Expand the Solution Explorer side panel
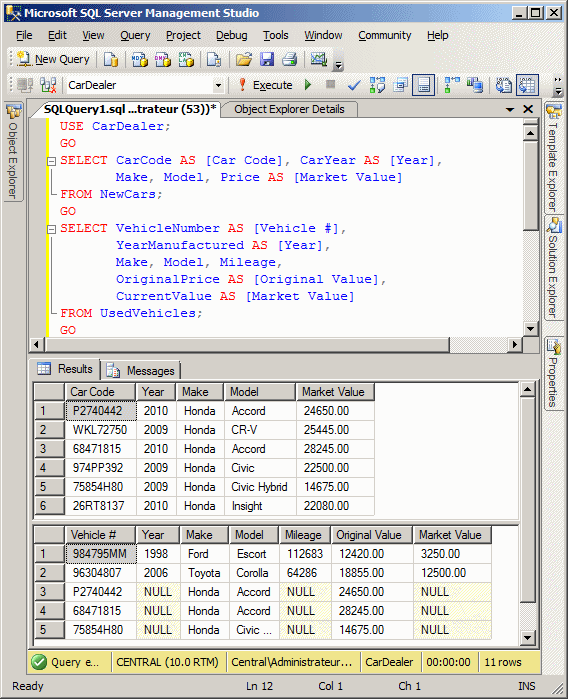 point(554,267)
